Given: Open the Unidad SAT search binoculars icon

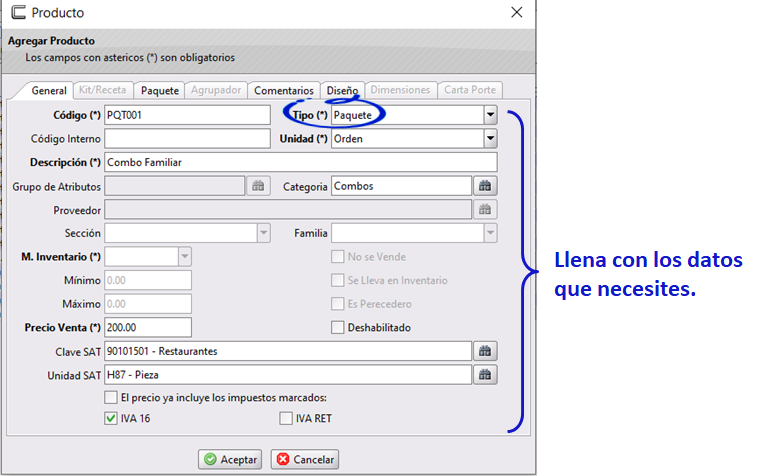Looking at the screenshot, I should [485, 375].
